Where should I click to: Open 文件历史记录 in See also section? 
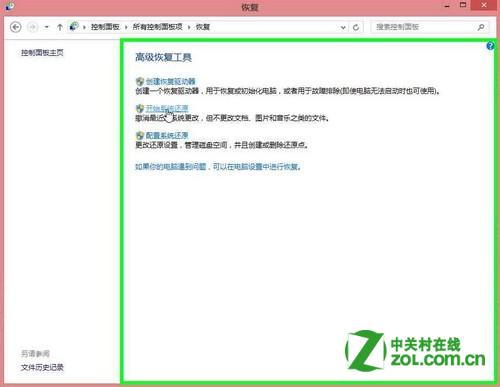(x=42, y=367)
